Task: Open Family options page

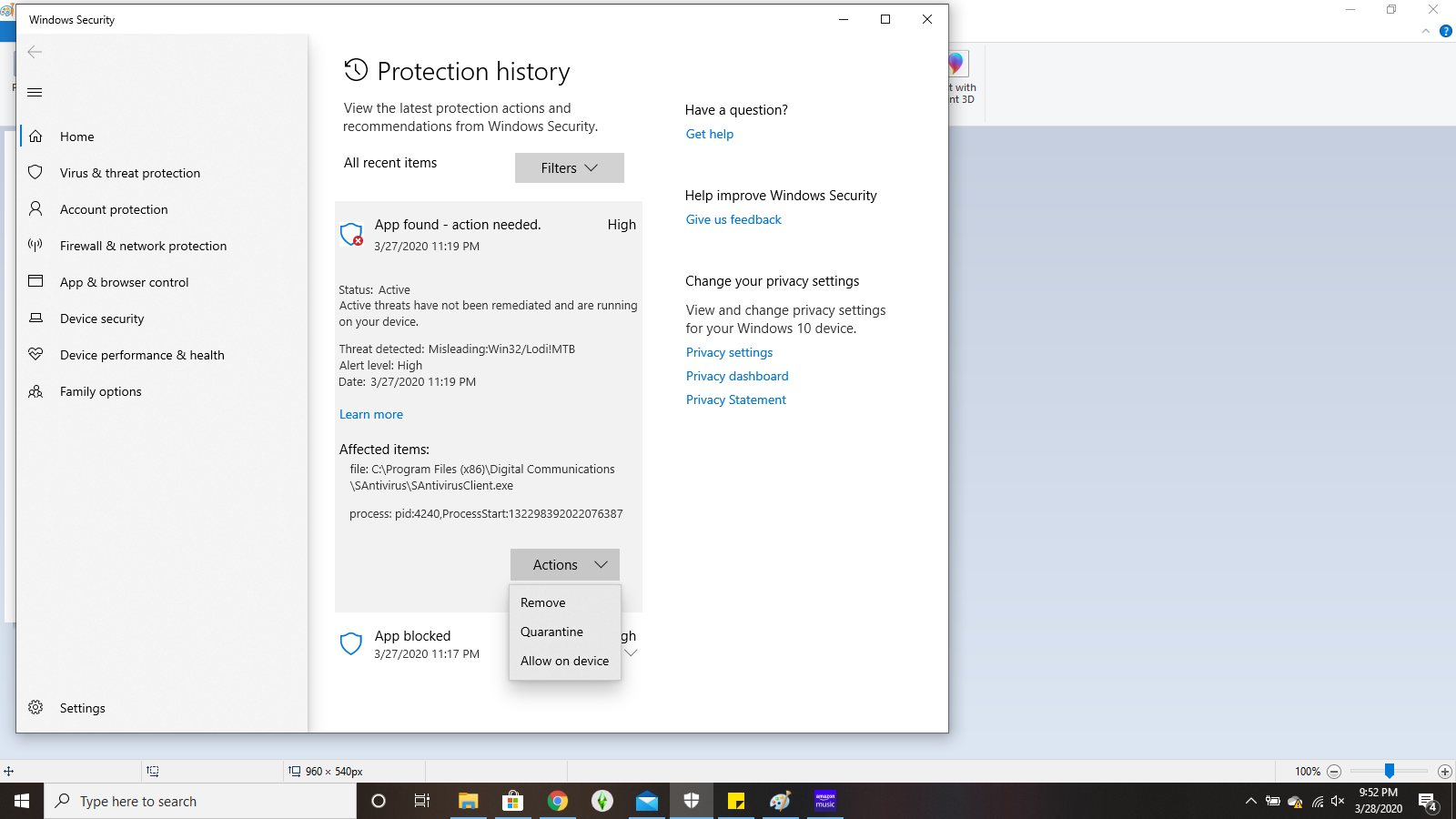Action: pyautogui.click(x=162, y=391)
